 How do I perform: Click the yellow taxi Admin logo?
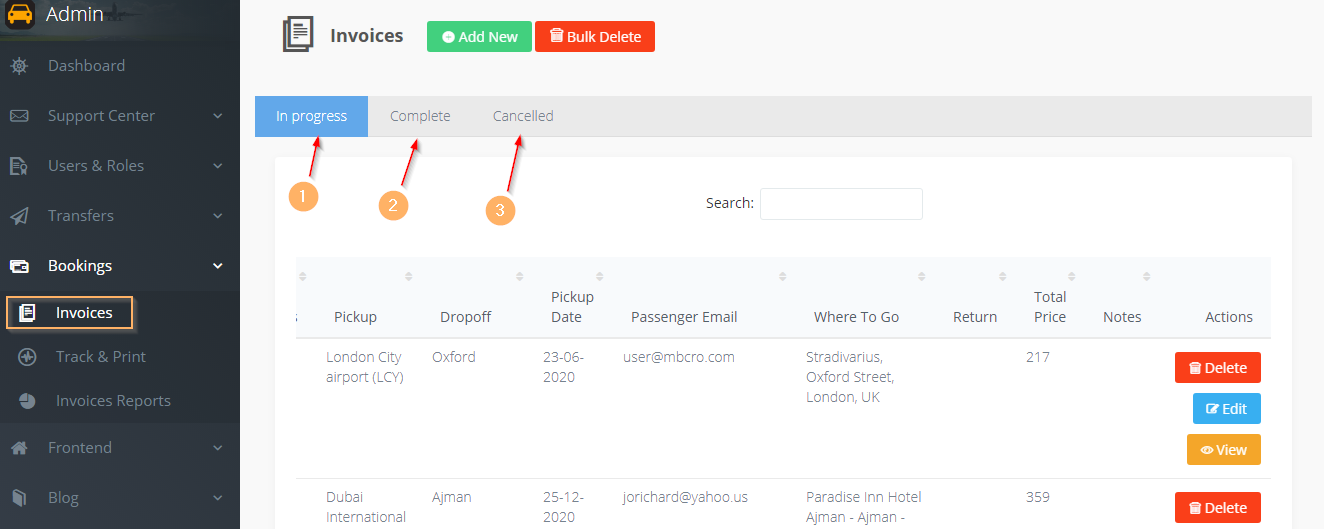pos(21,15)
